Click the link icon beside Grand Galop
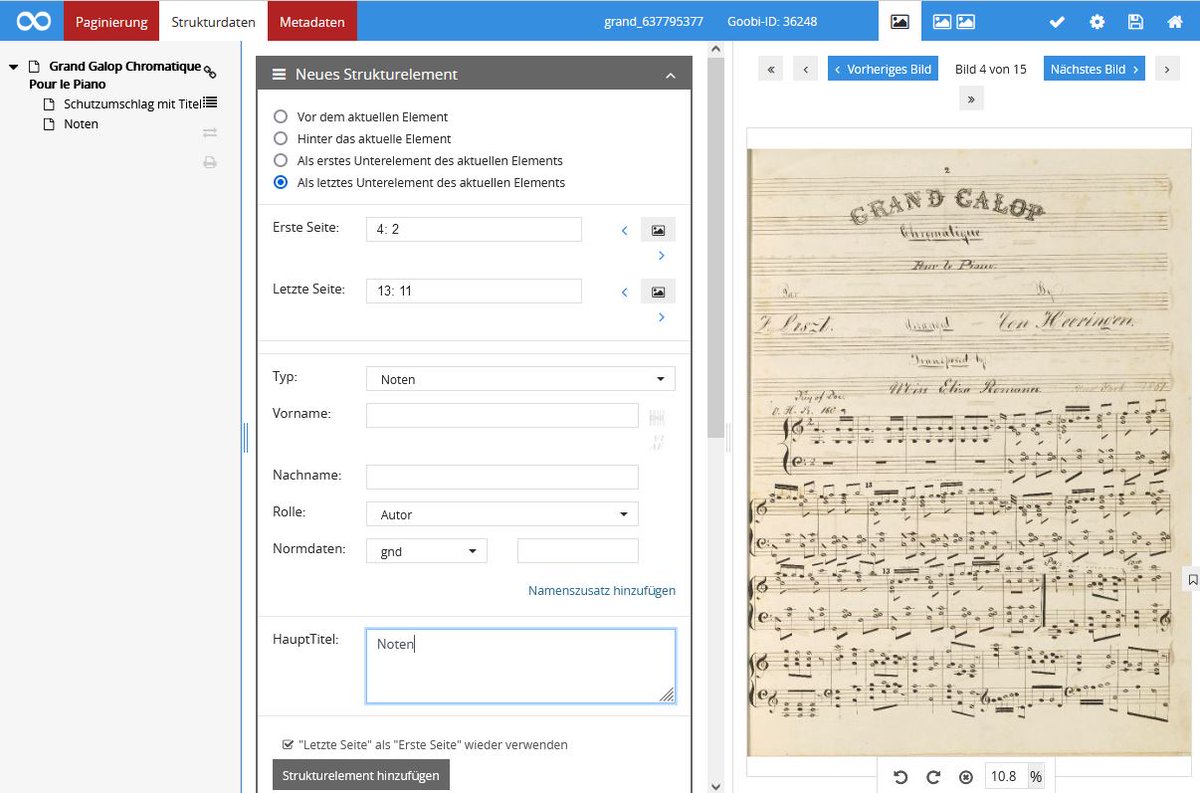This screenshot has width=1200, height=793. pyautogui.click(x=210, y=72)
